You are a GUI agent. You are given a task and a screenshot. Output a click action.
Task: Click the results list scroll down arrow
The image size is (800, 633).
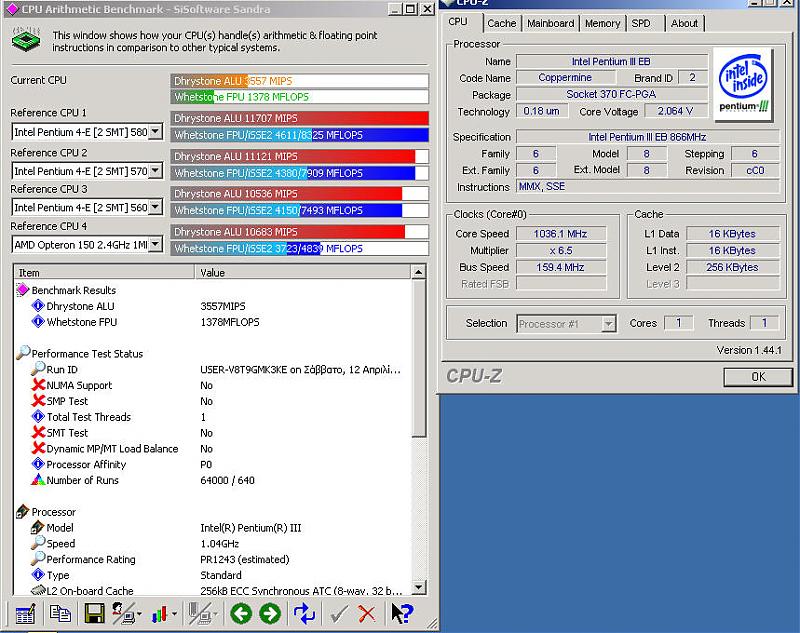(x=418, y=588)
